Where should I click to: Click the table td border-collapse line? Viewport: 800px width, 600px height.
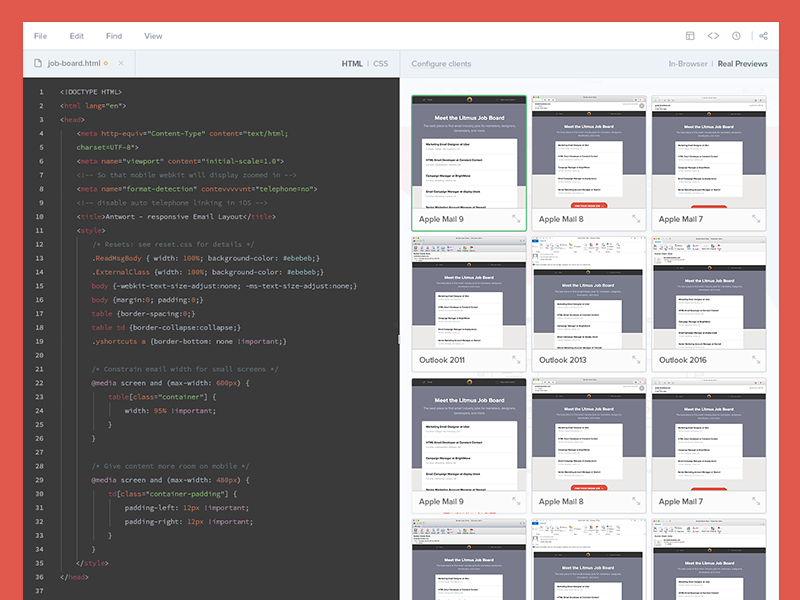point(166,328)
